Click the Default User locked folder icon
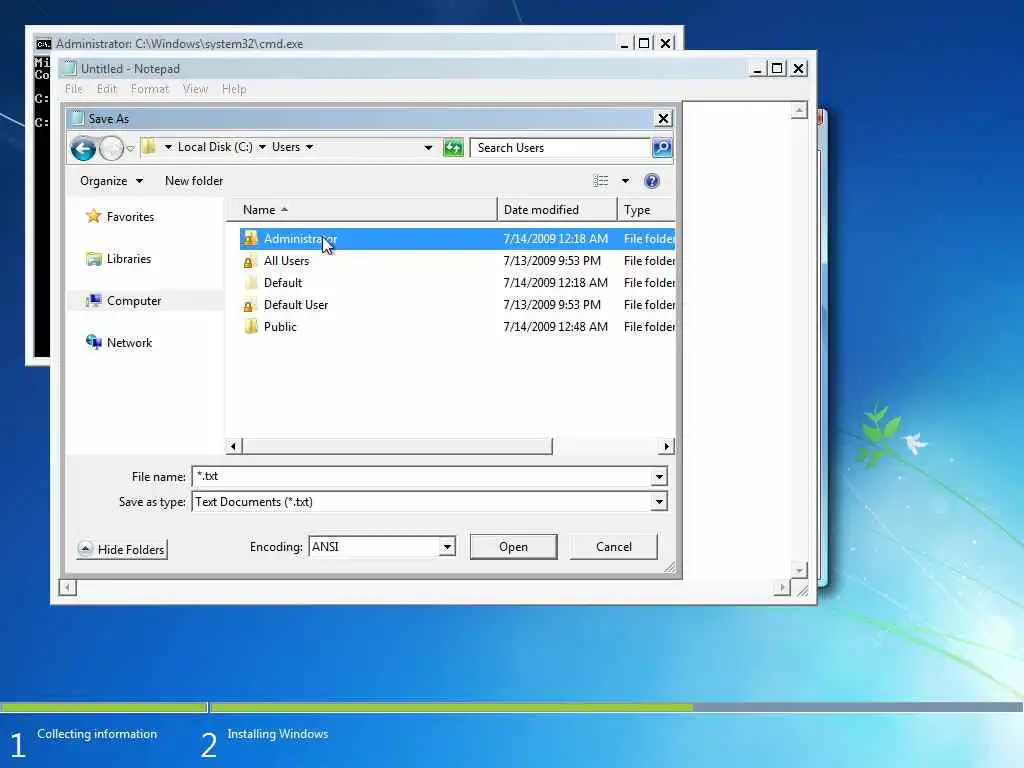The height and width of the screenshot is (768, 1024). click(250, 305)
